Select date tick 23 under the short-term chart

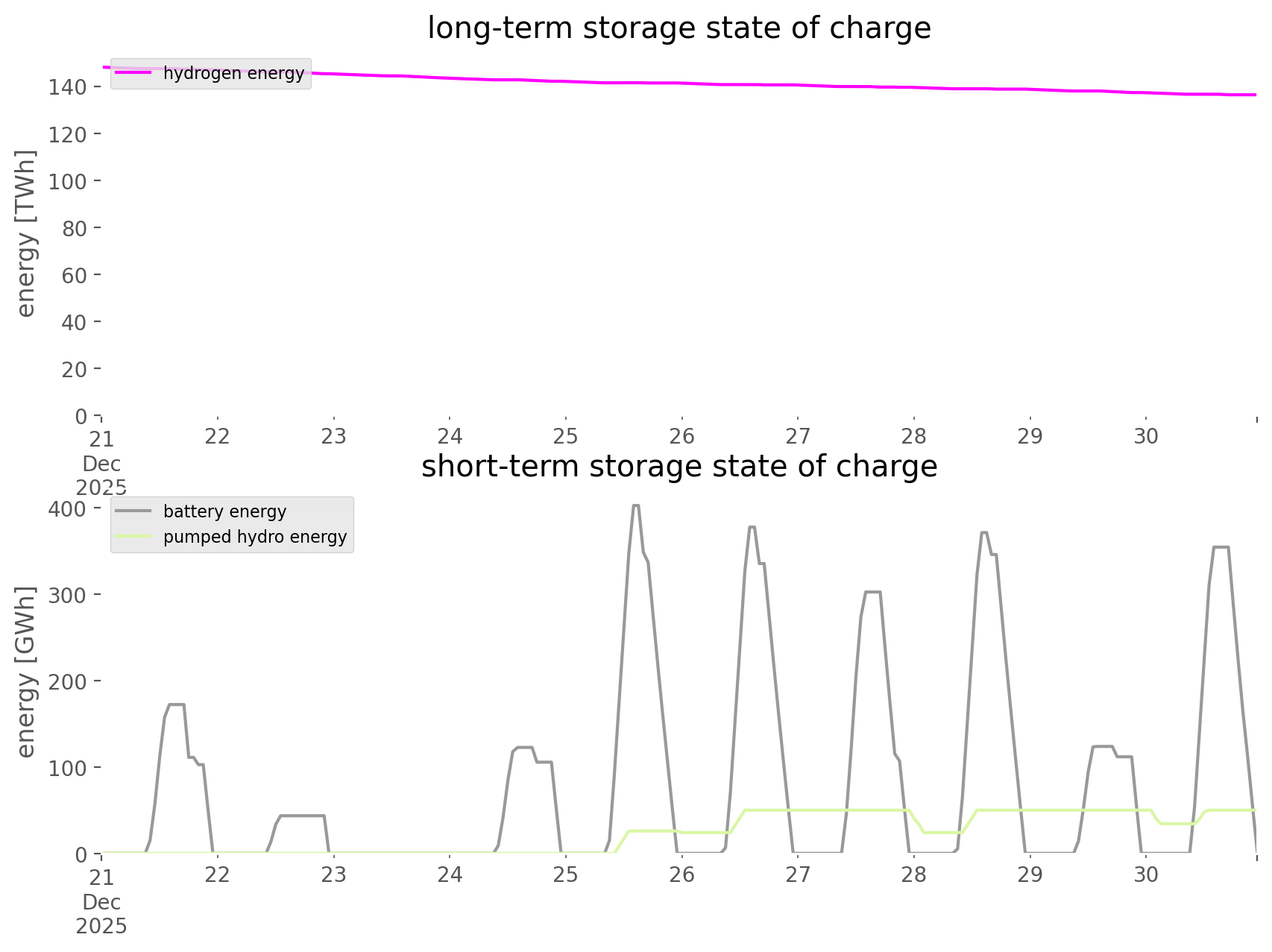[333, 874]
